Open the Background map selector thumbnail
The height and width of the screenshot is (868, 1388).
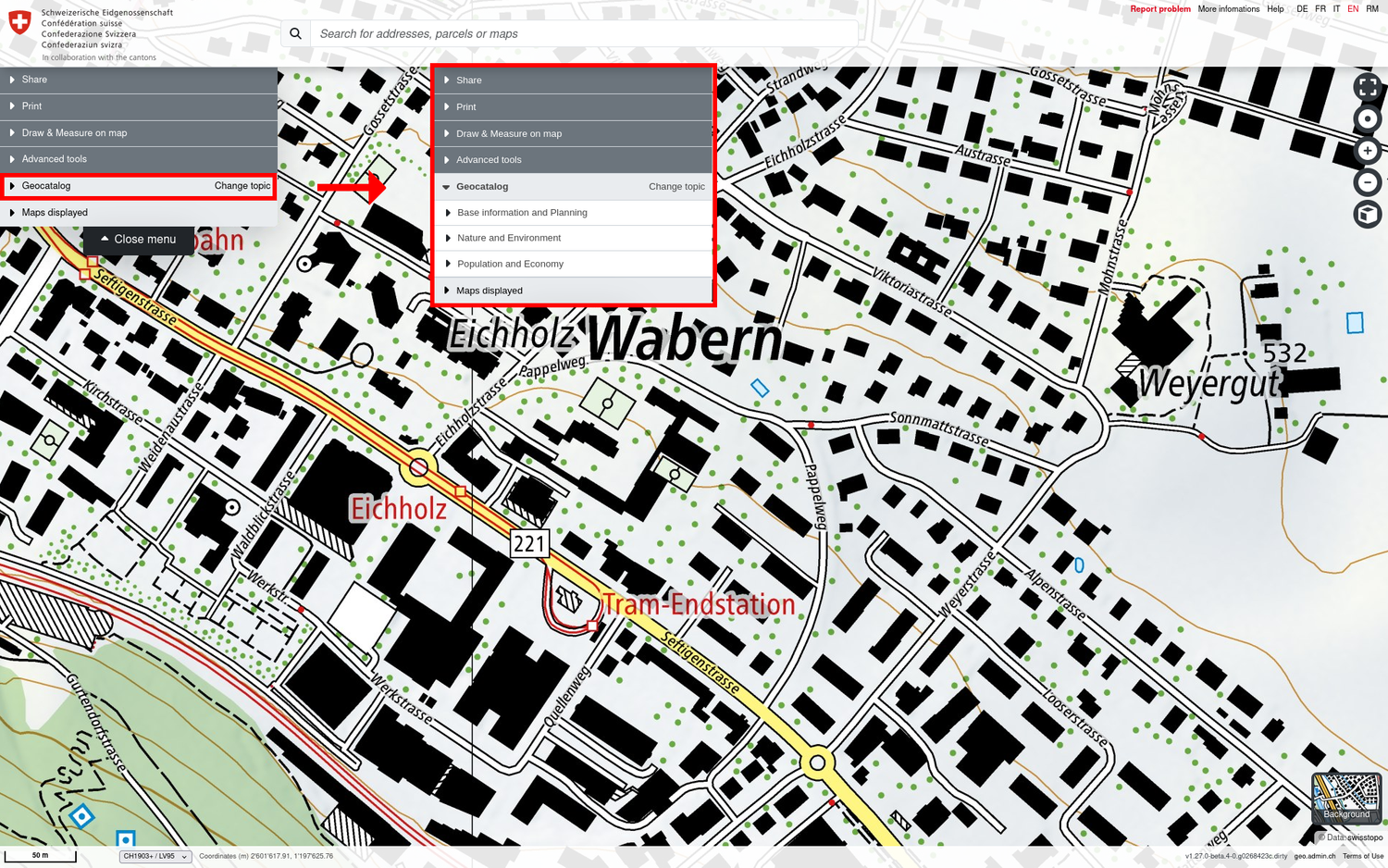click(x=1346, y=798)
